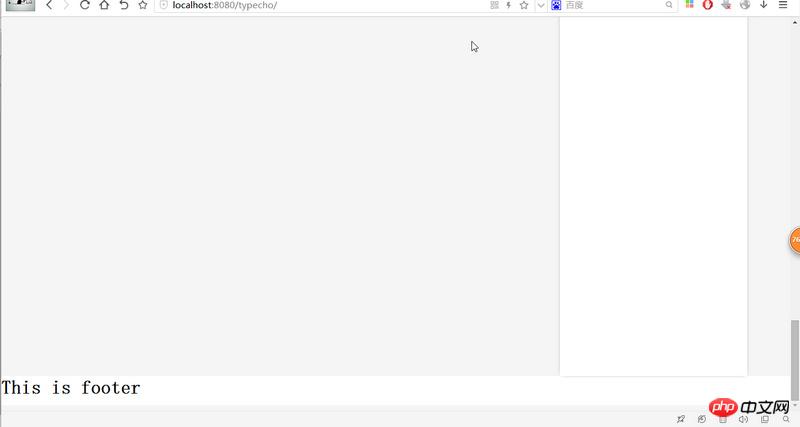Viewport: 800px width, 427px height.
Task: Click the 百度 search input box
Action: [x=614, y=5]
